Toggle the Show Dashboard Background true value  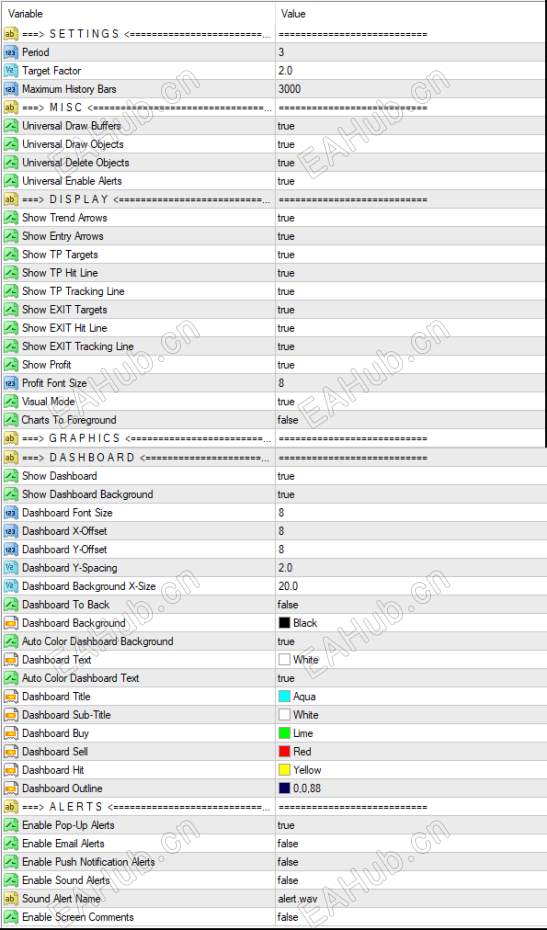pos(410,494)
